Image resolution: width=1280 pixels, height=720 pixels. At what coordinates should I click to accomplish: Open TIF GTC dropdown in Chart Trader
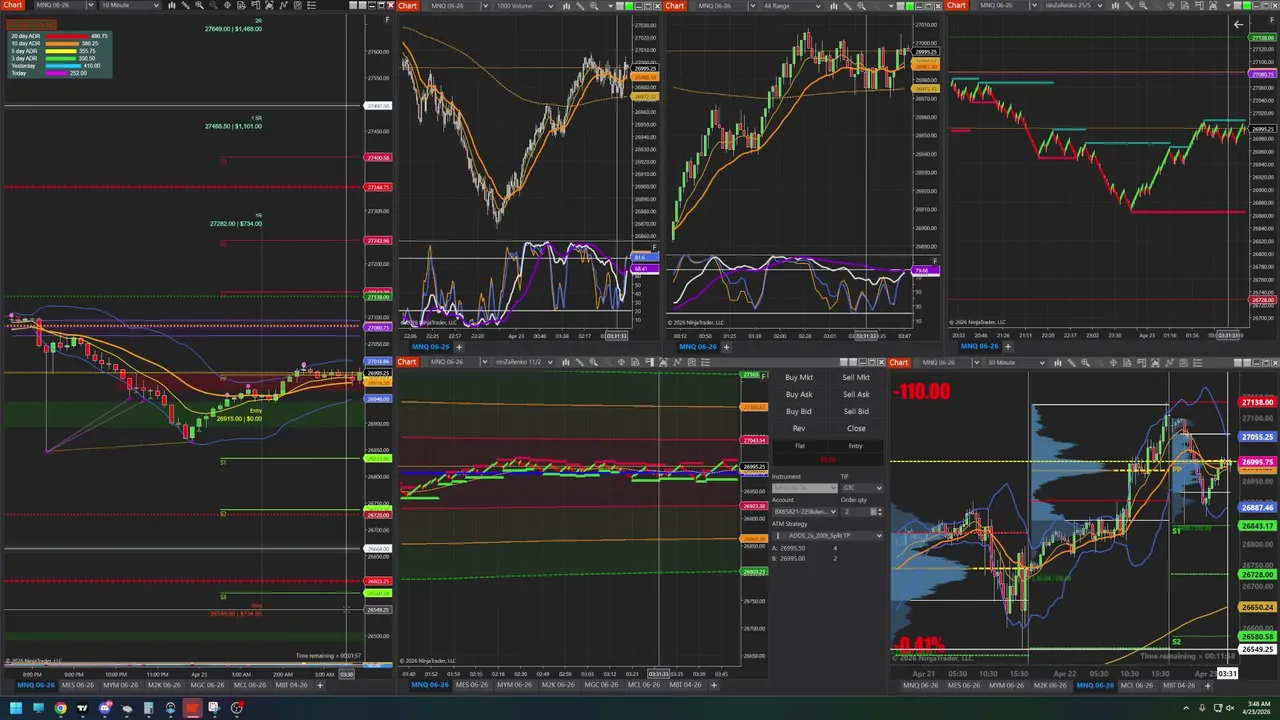coord(863,488)
